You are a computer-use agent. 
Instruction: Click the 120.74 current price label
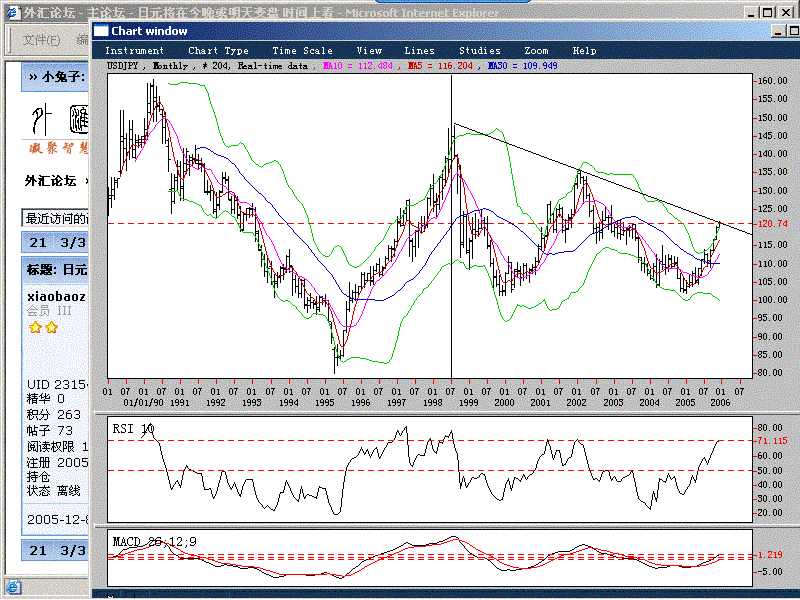[x=772, y=223]
